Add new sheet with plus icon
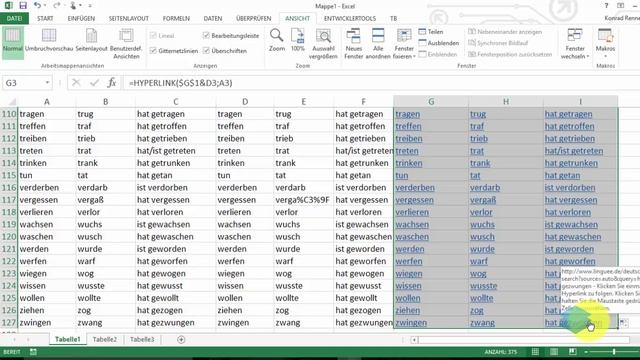The image size is (640, 360). [181, 340]
